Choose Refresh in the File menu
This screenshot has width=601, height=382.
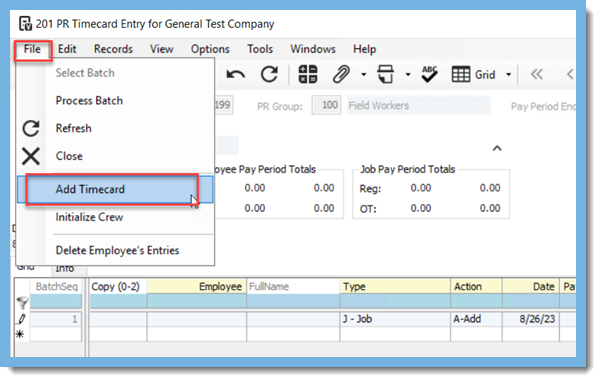115,128
